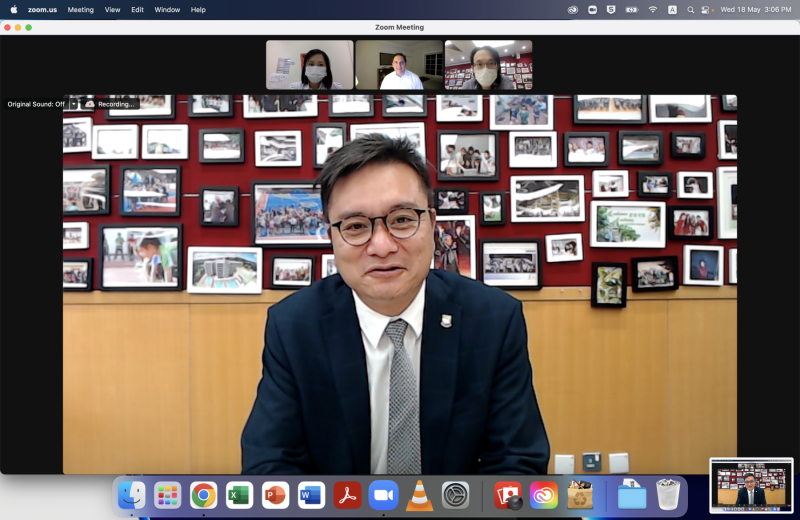Open Spotlight search magnifier
The height and width of the screenshot is (520, 800).
tap(690, 10)
